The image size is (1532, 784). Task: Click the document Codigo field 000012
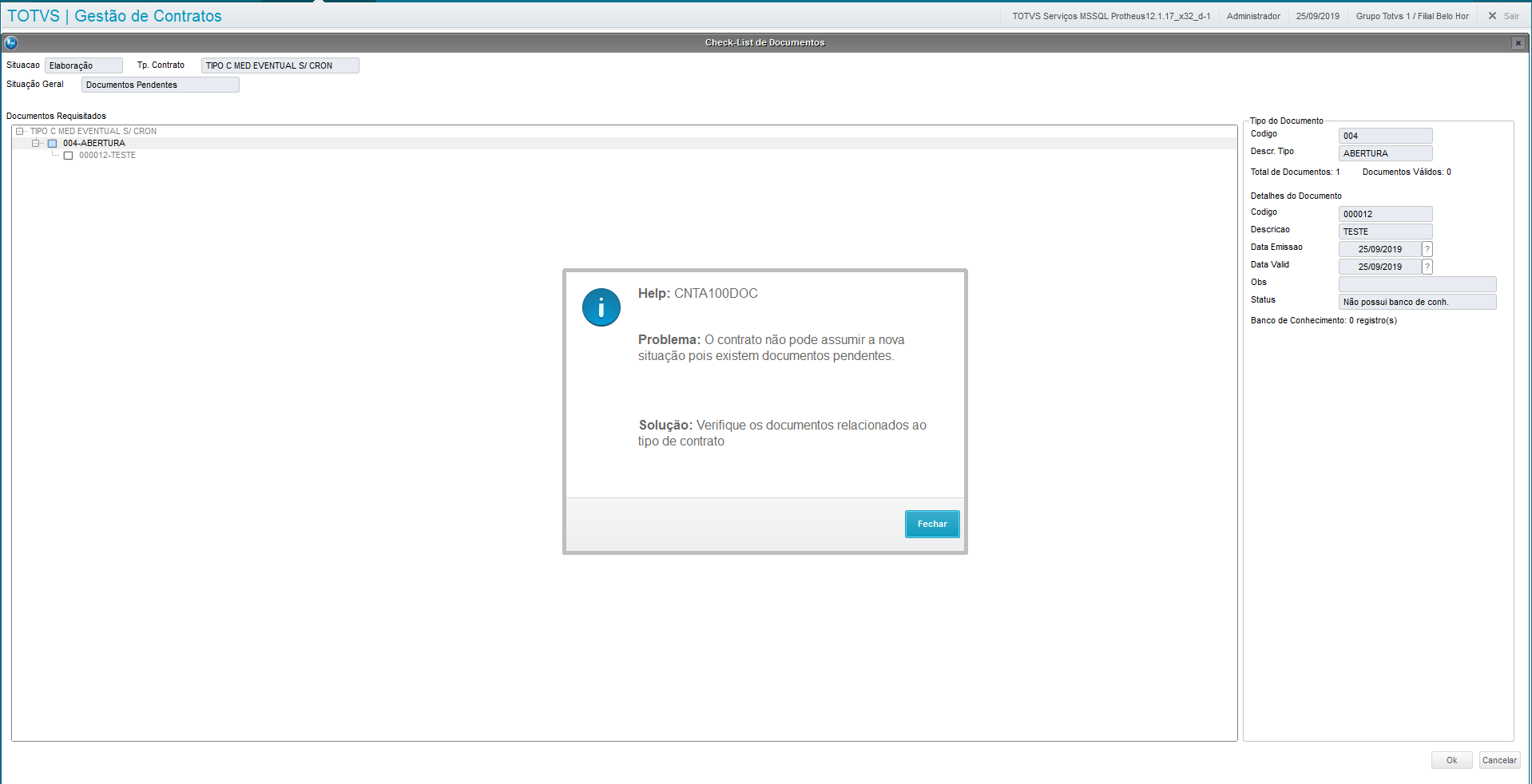point(1386,214)
